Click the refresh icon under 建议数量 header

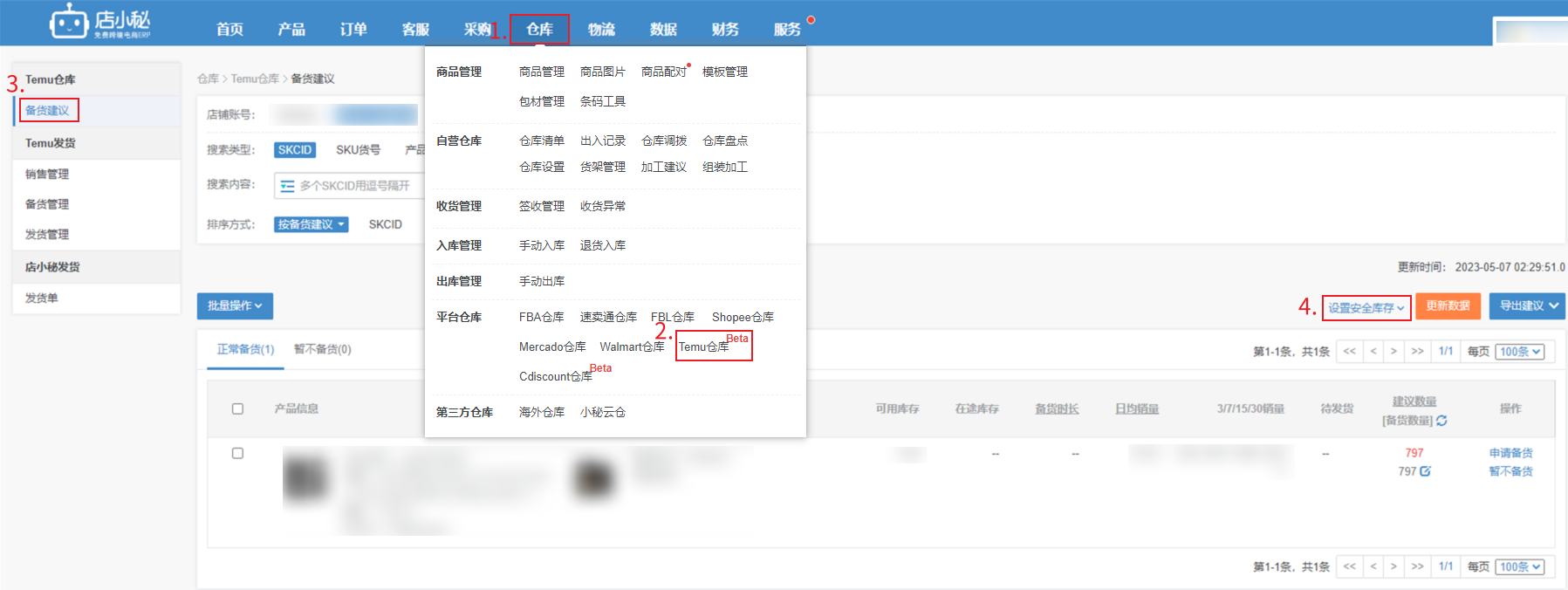tap(1441, 421)
